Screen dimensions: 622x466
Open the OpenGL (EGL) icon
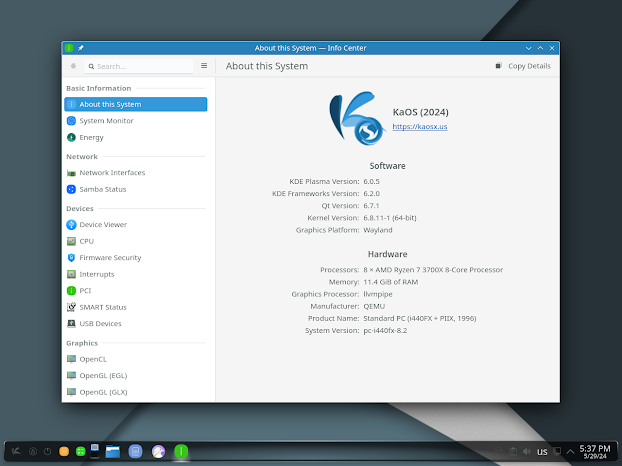(x=71, y=376)
